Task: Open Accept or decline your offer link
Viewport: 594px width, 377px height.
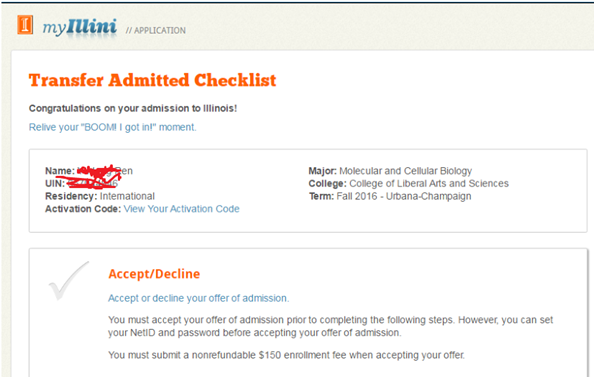Action: click(199, 298)
